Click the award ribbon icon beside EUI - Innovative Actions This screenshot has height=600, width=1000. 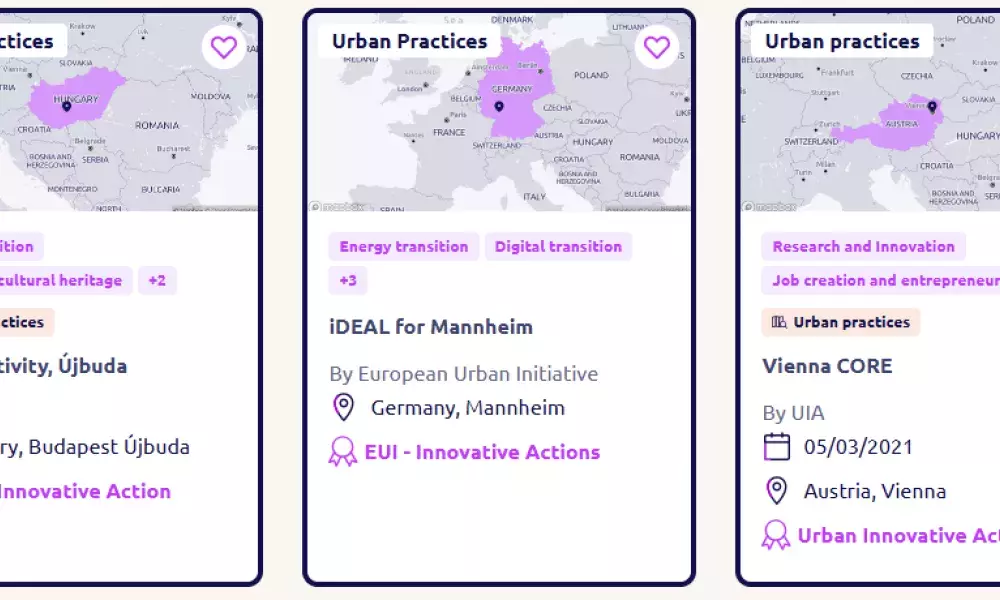click(342, 452)
